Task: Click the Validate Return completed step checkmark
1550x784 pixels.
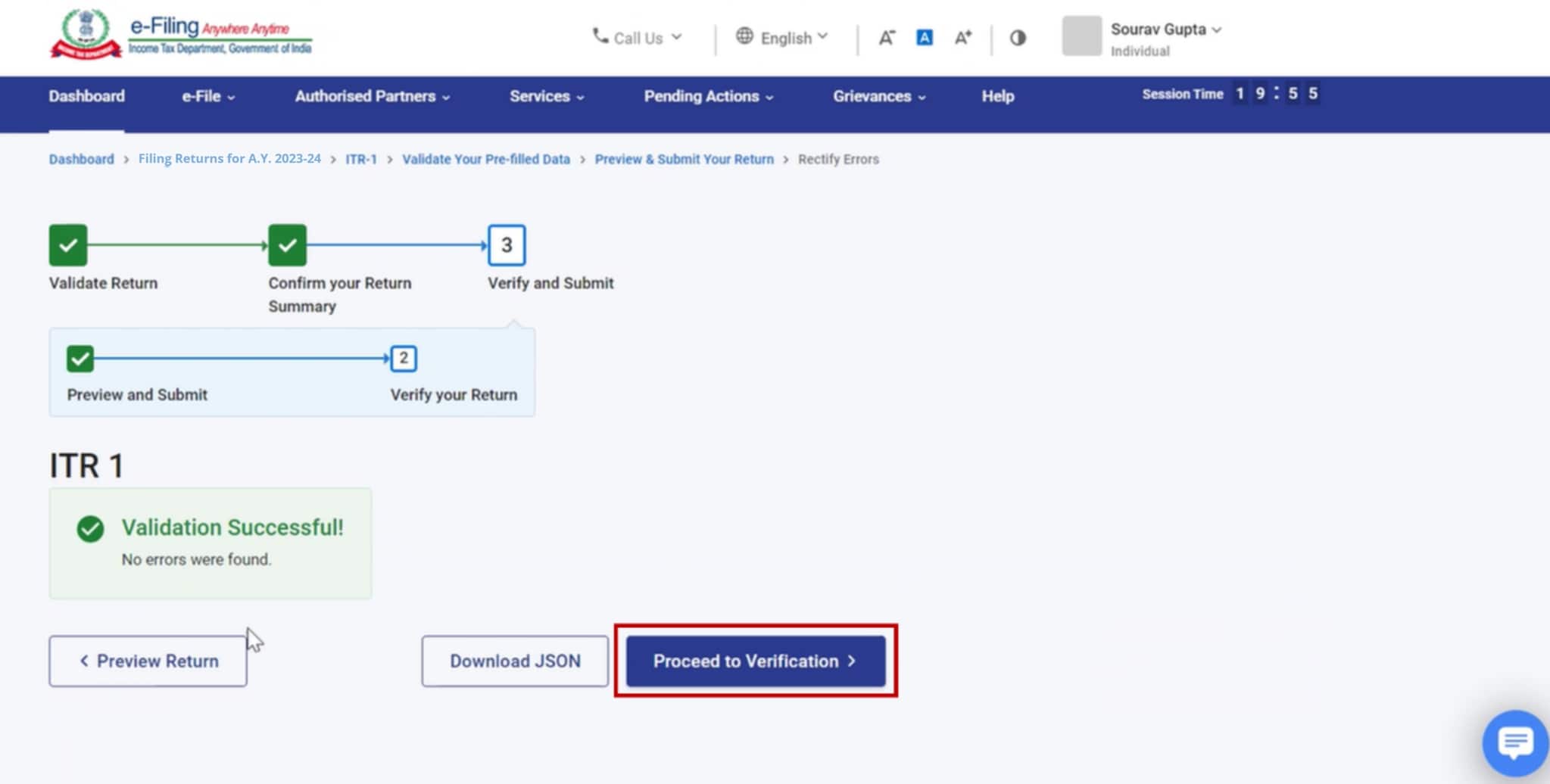Action: pyautogui.click(x=68, y=245)
